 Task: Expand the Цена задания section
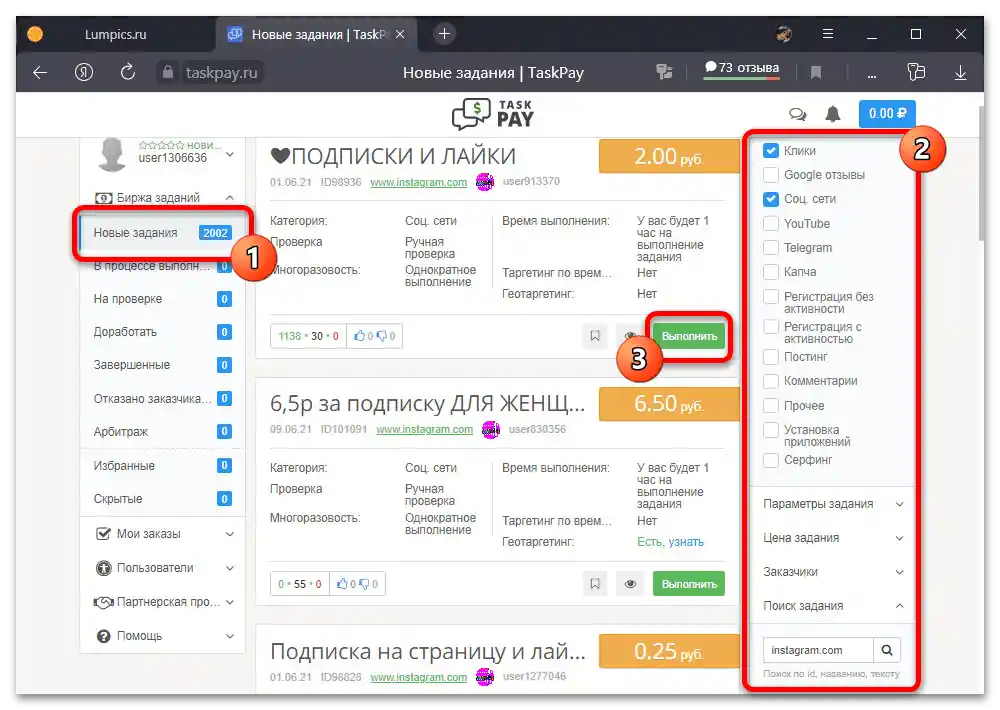[x=833, y=538]
